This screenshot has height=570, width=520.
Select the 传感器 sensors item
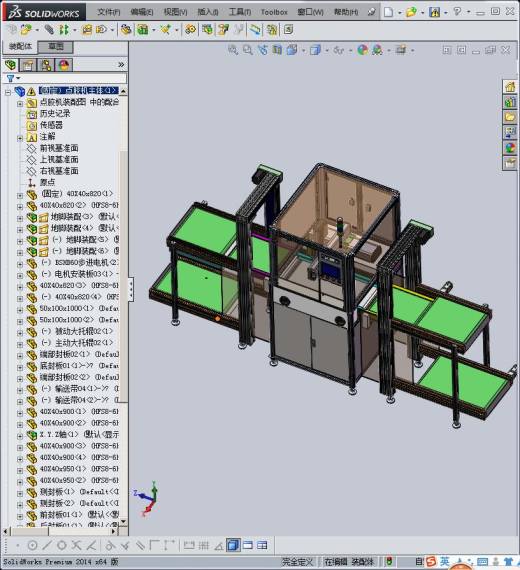coord(51,125)
